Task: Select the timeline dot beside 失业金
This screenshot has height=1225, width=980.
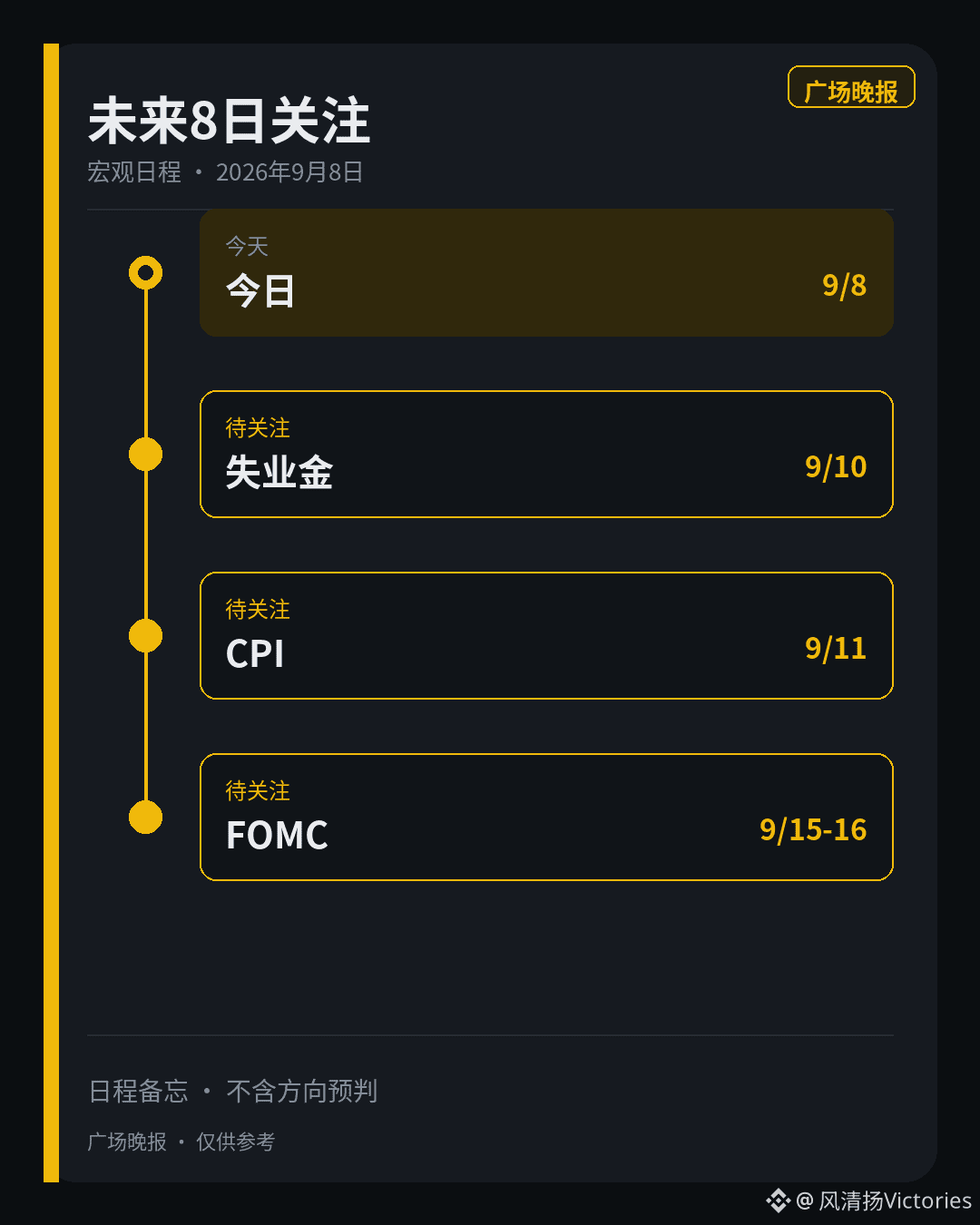Action: (x=145, y=454)
